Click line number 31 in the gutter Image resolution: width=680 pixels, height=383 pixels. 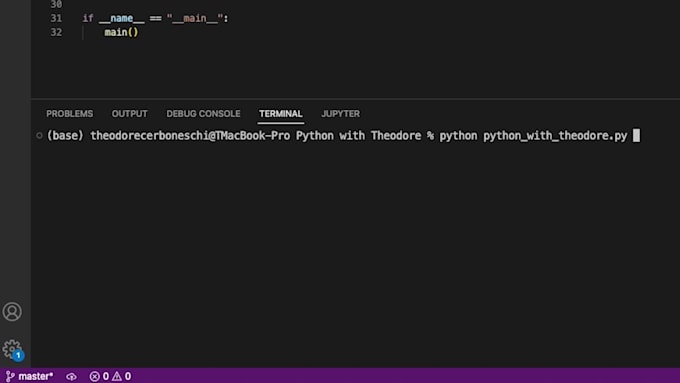click(x=56, y=18)
